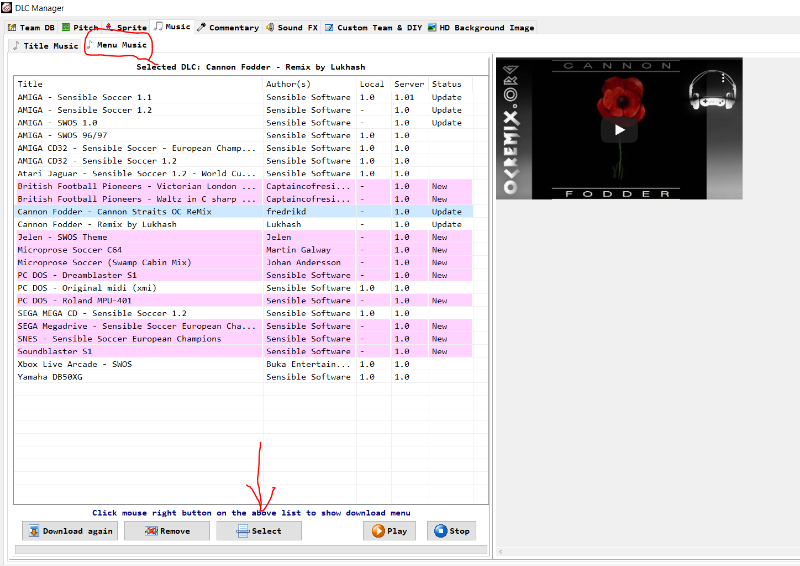Viewport: 800px width, 566px height.
Task: Click the Cannon Fodder poppy cover image
Action: point(619,129)
